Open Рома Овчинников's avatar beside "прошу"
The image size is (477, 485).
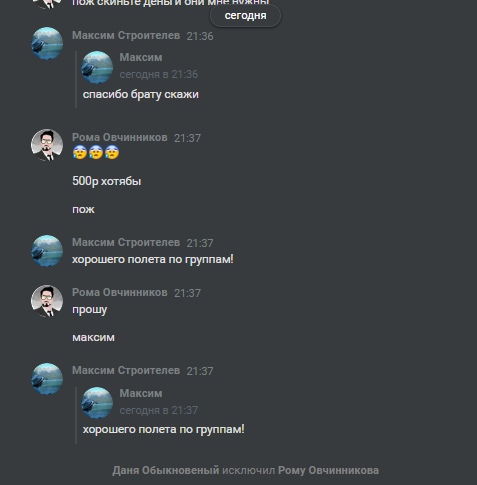point(47,301)
